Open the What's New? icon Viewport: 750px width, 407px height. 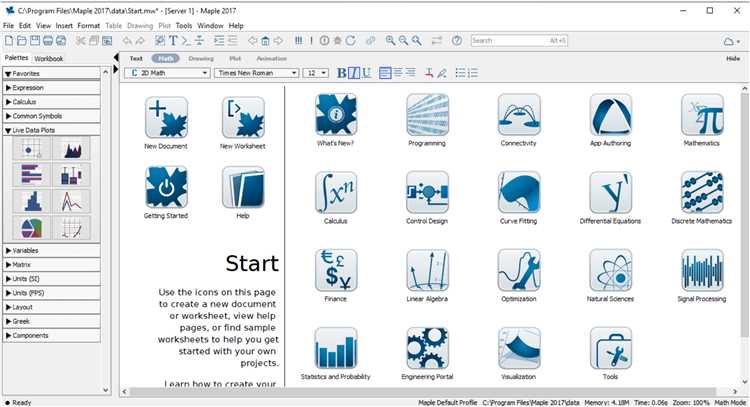(x=336, y=115)
